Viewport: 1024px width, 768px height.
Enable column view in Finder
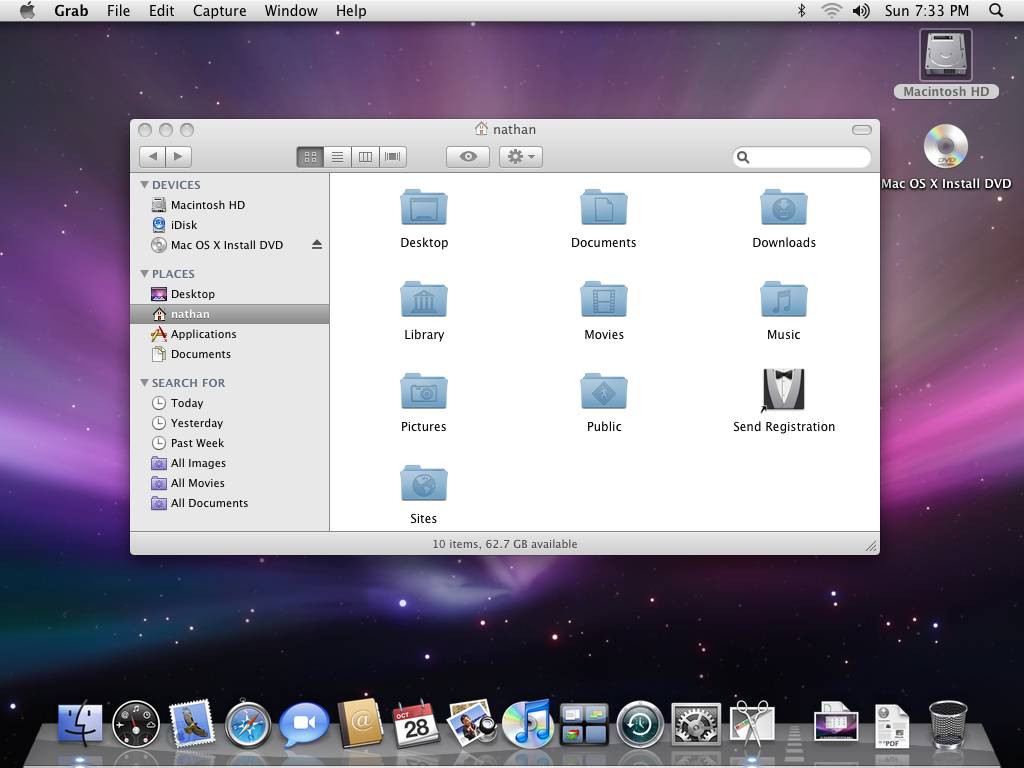365,156
